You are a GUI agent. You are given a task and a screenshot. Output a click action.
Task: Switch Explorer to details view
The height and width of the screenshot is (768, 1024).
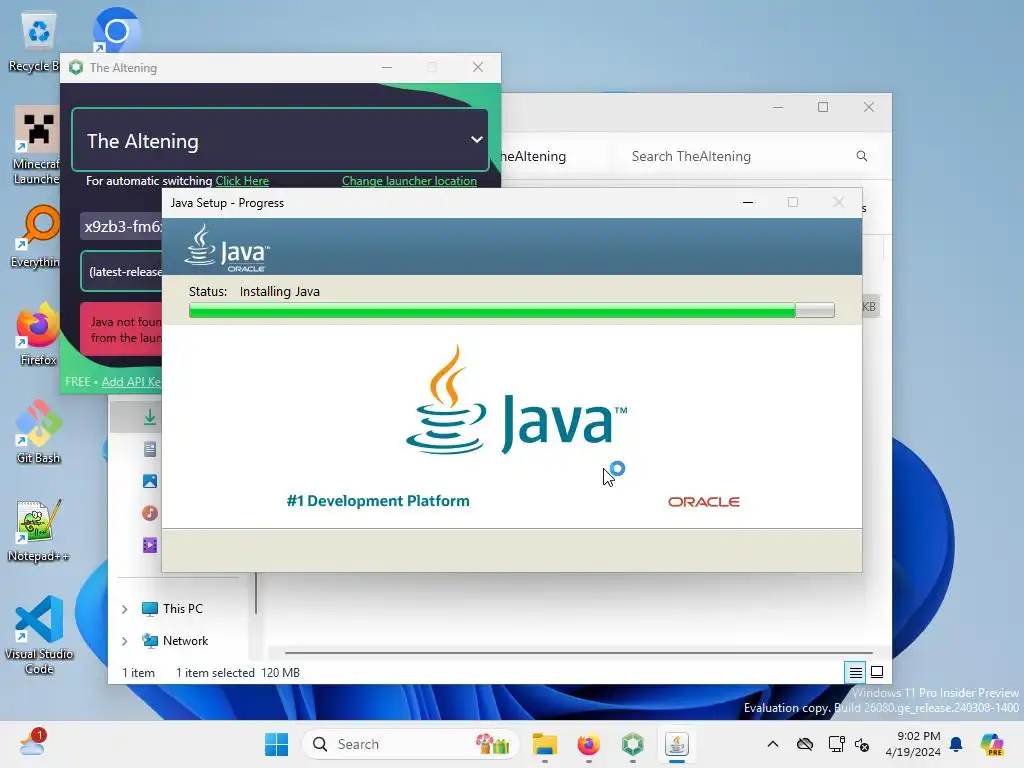856,672
